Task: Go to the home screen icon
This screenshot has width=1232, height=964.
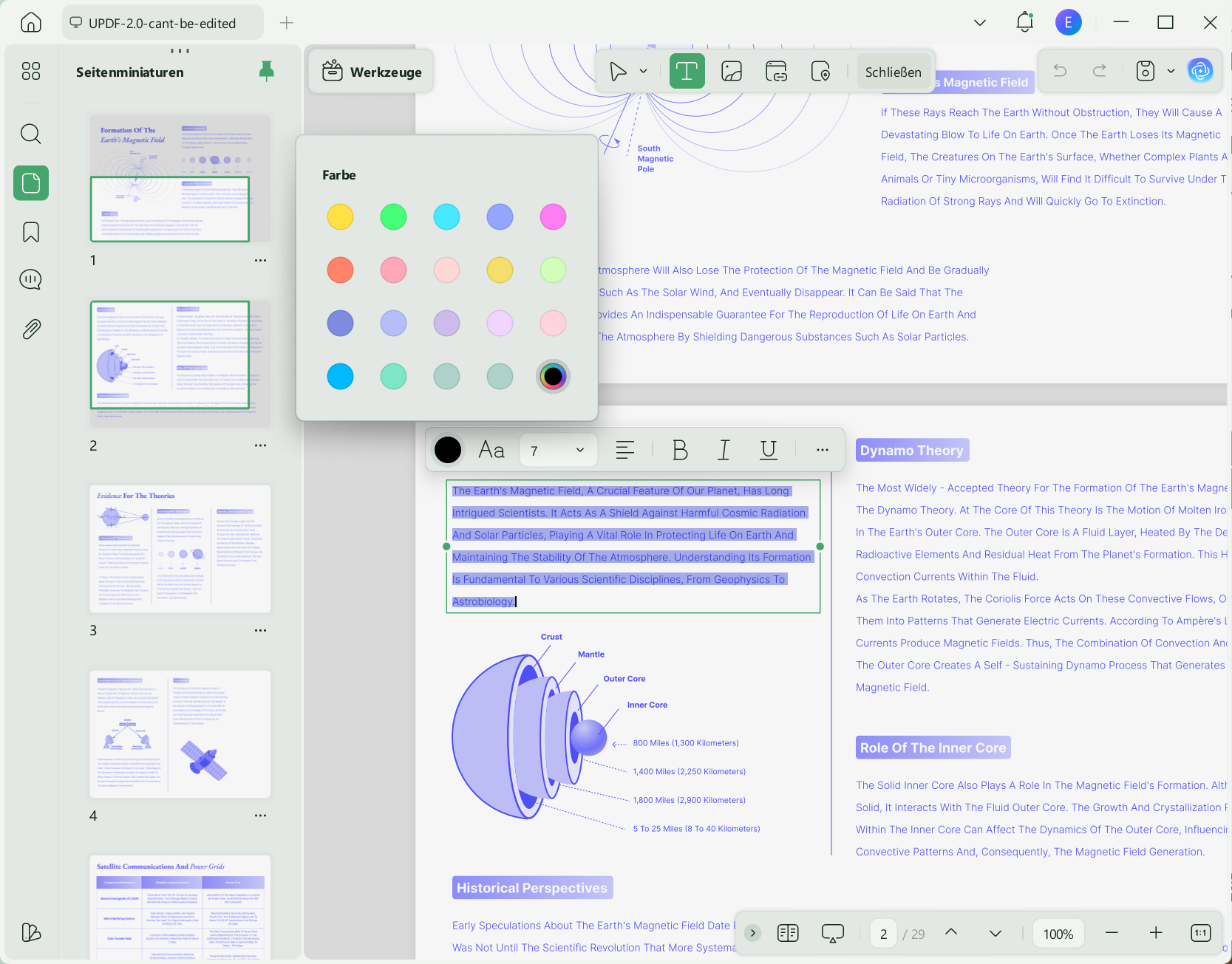Action: 30,22
